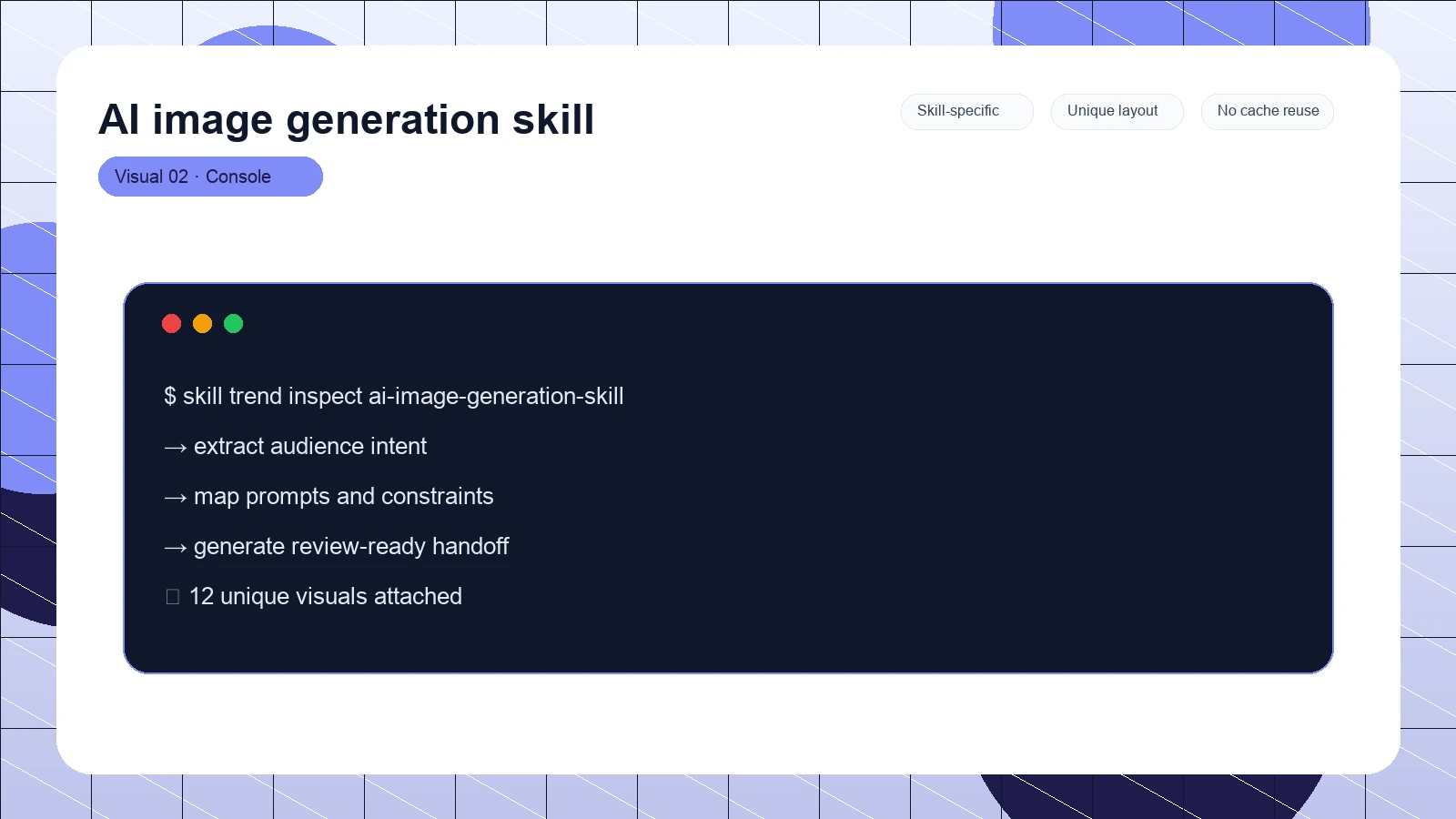Select the Unique layout tag pill
The height and width of the screenshot is (819, 1456).
point(1117,111)
